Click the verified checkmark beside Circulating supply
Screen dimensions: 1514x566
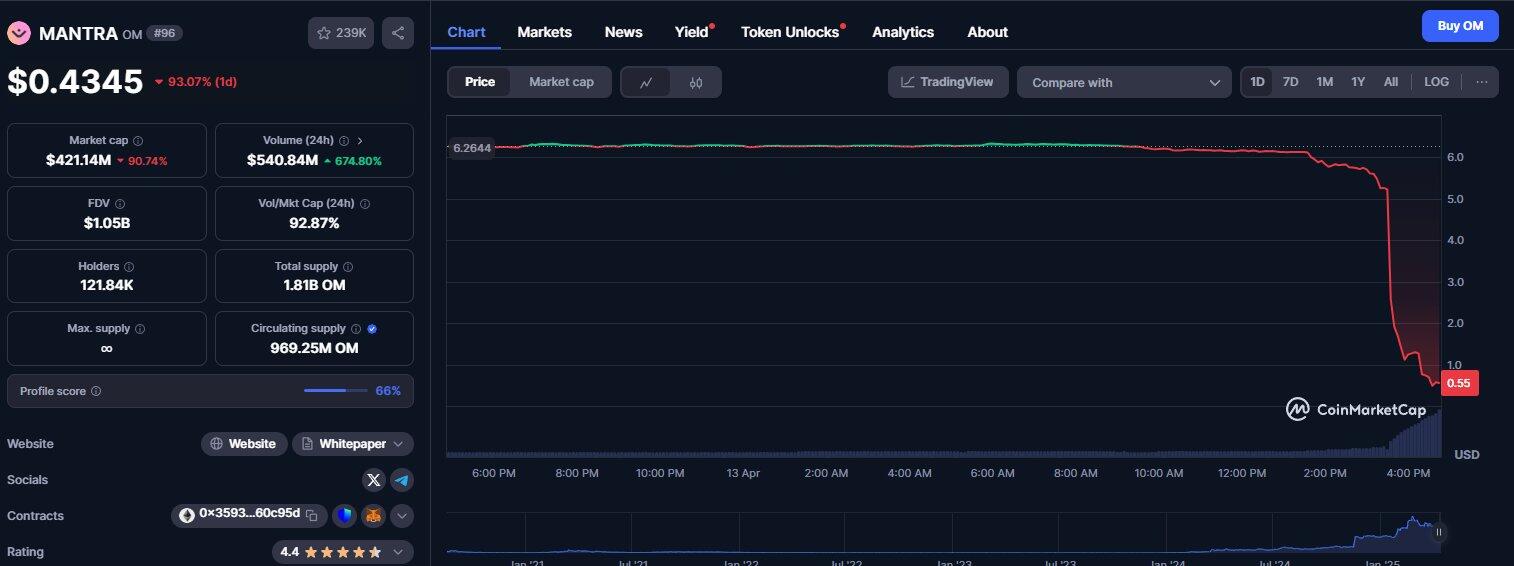pos(372,328)
